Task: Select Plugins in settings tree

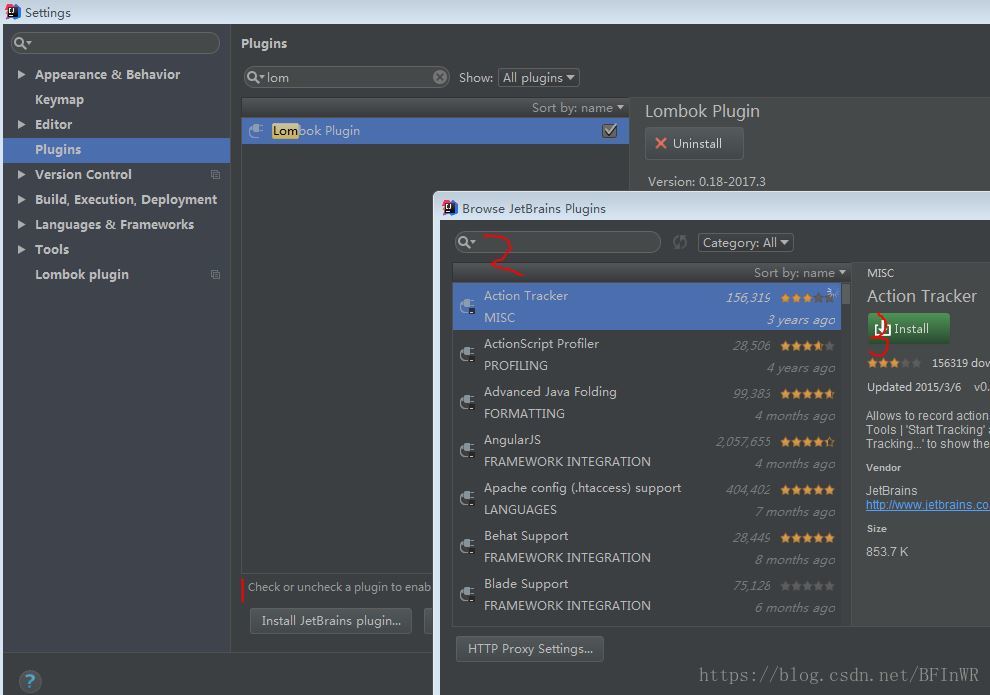Action: pos(116,150)
